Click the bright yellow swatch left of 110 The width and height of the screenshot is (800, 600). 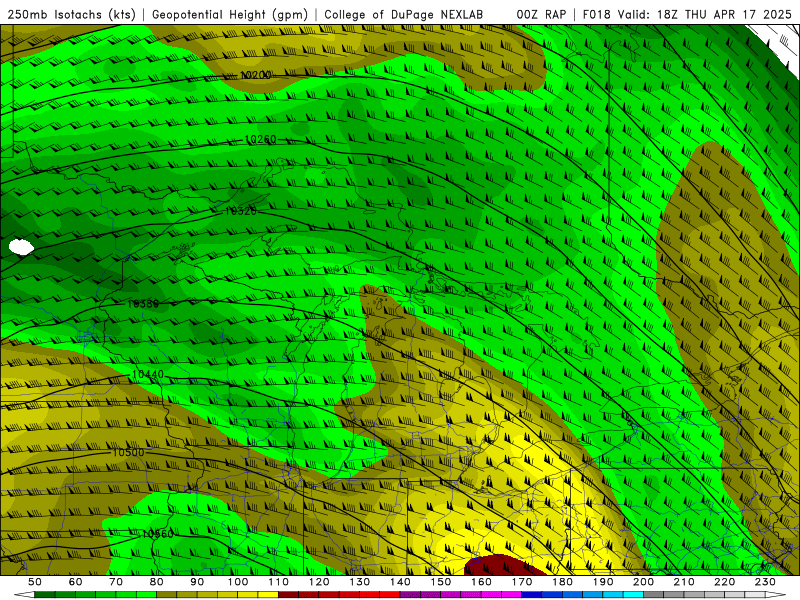(268, 595)
